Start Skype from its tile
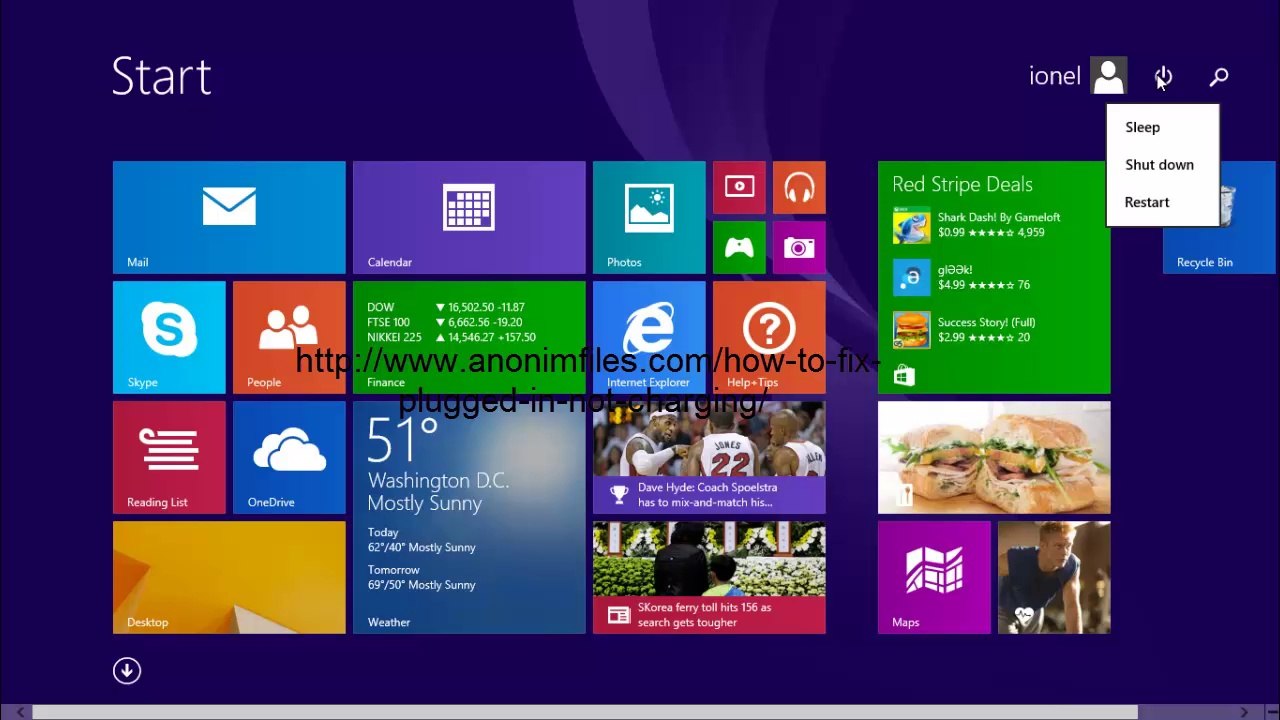Image resolution: width=1280 pixels, height=720 pixels. (x=169, y=337)
